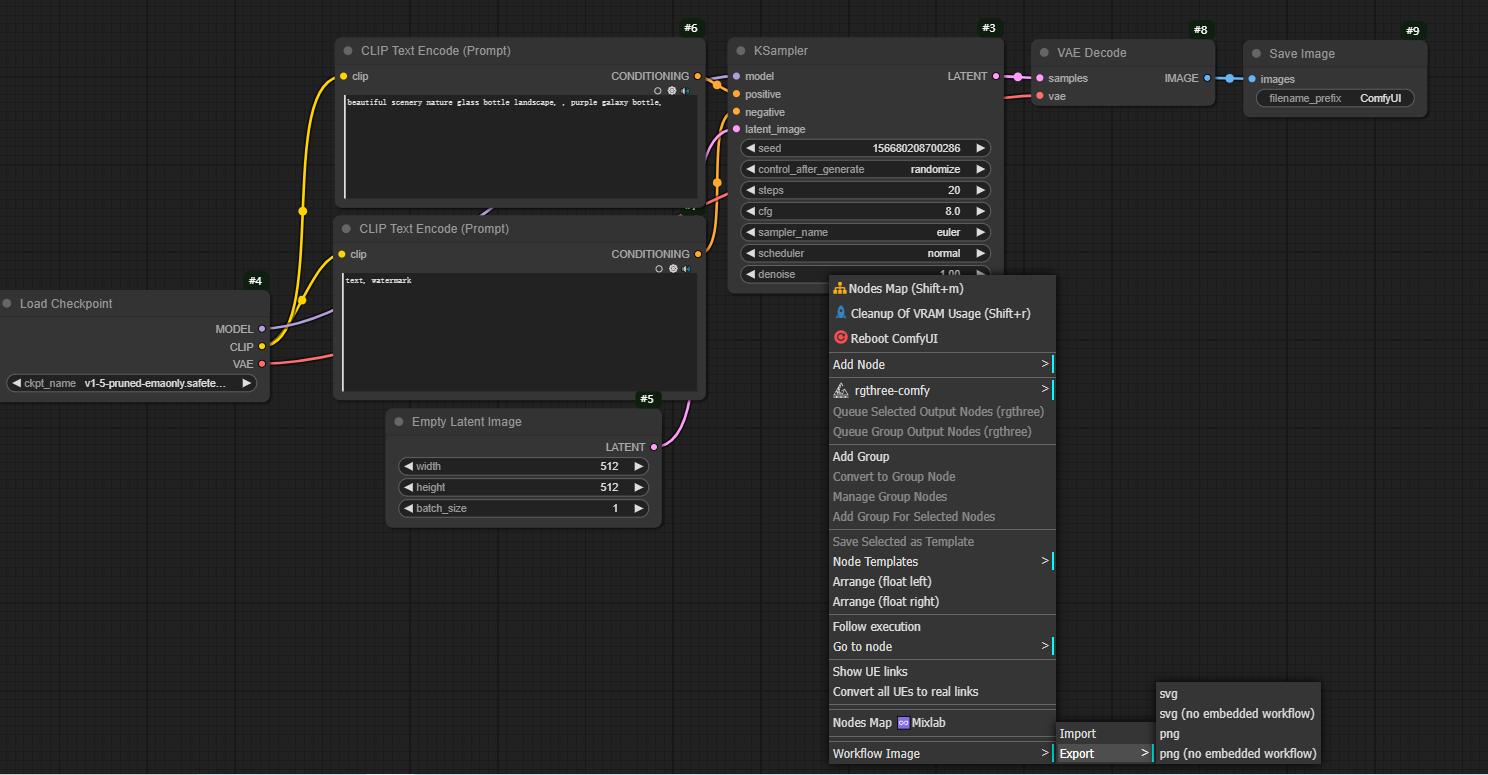Image resolution: width=1488 pixels, height=775 pixels.
Task: Collapse the Load Checkpoint node via its title dot
Action: (7, 304)
